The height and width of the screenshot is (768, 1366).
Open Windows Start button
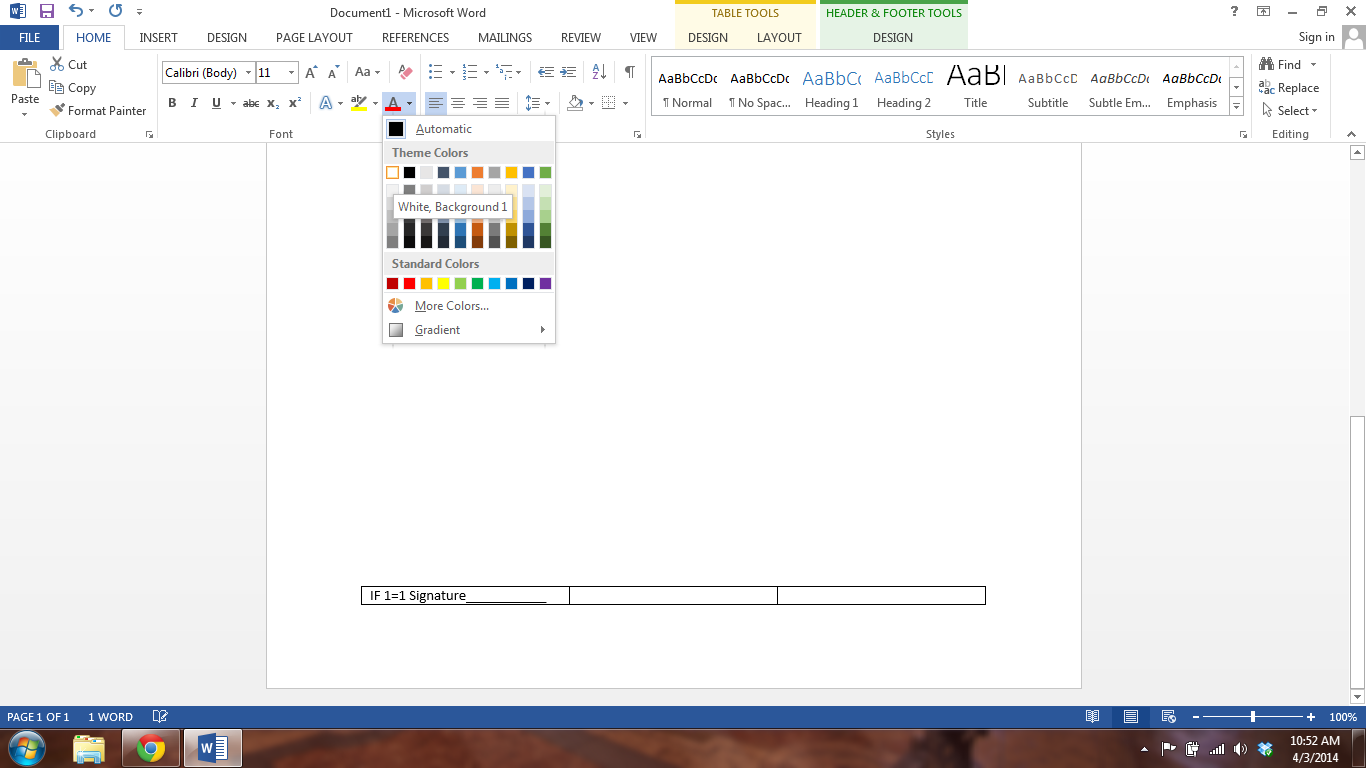click(25, 748)
